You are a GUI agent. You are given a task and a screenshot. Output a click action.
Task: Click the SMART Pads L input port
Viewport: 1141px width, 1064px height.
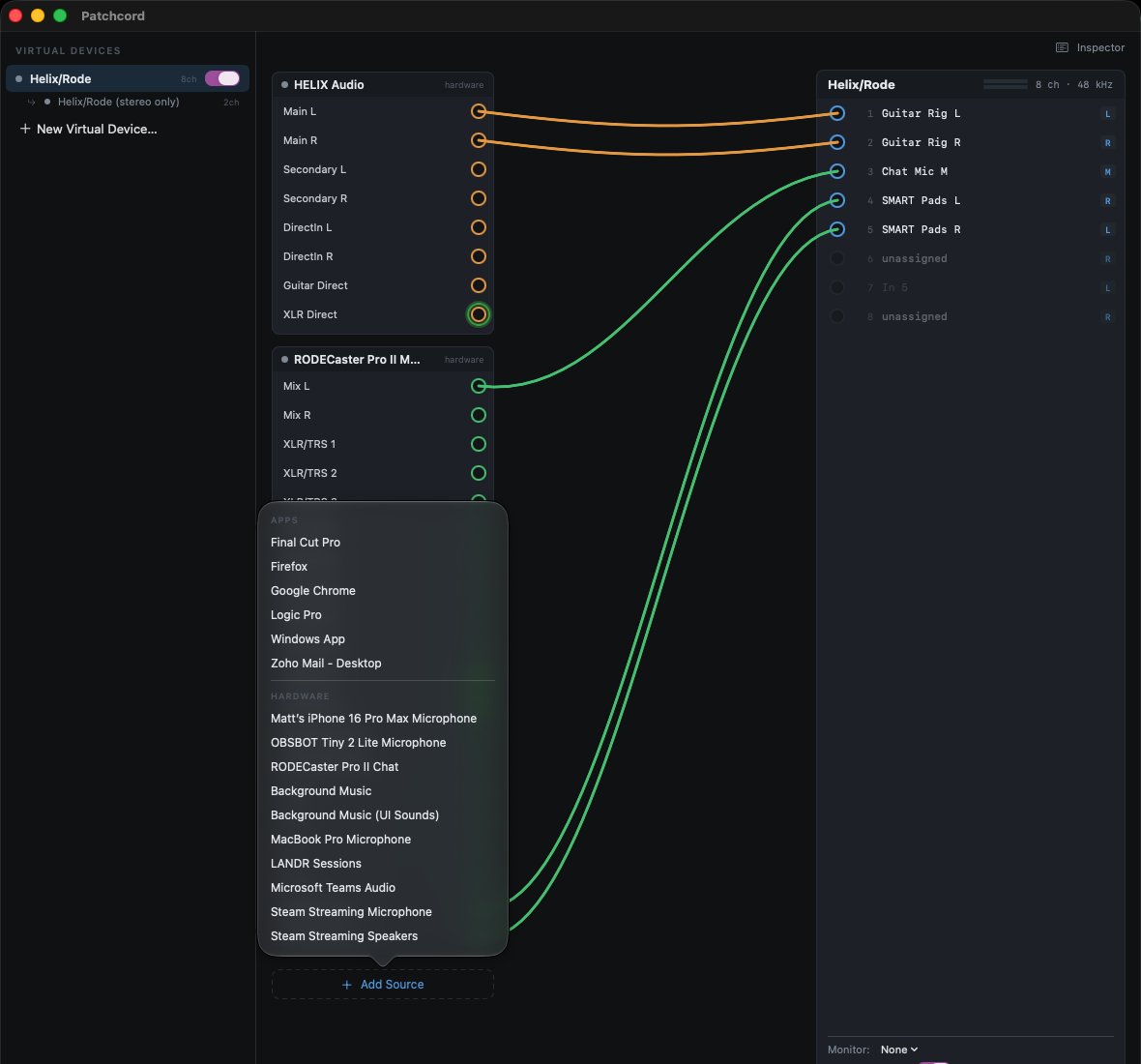point(836,200)
